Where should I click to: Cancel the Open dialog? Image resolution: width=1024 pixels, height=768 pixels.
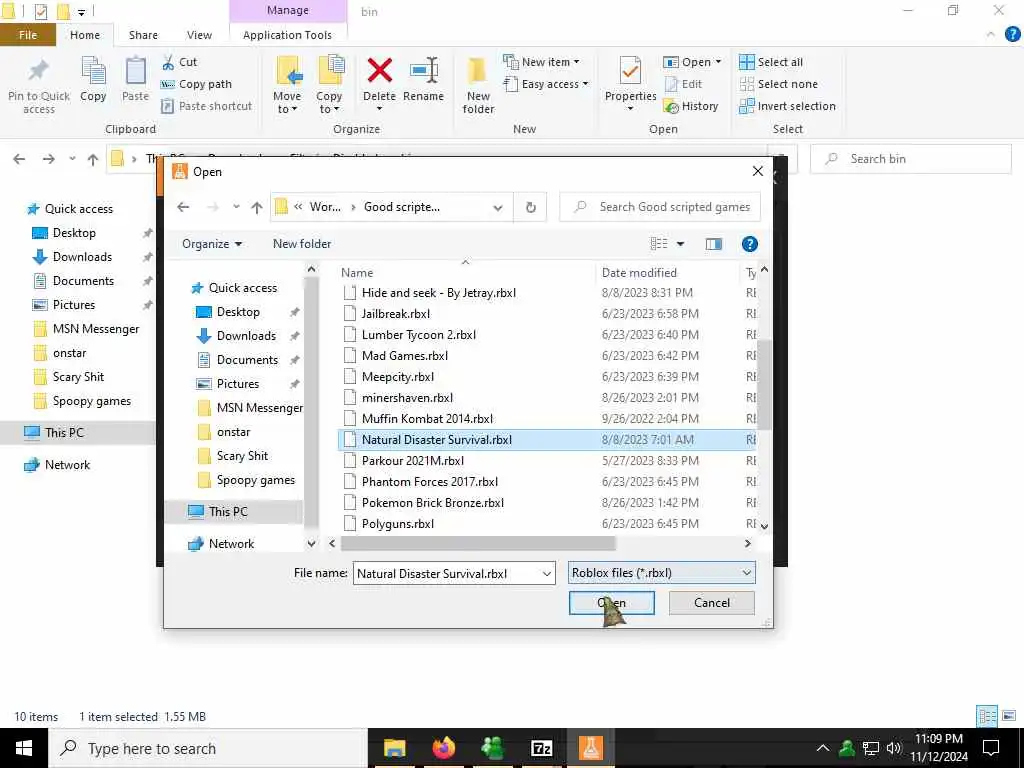pyautogui.click(x=712, y=603)
